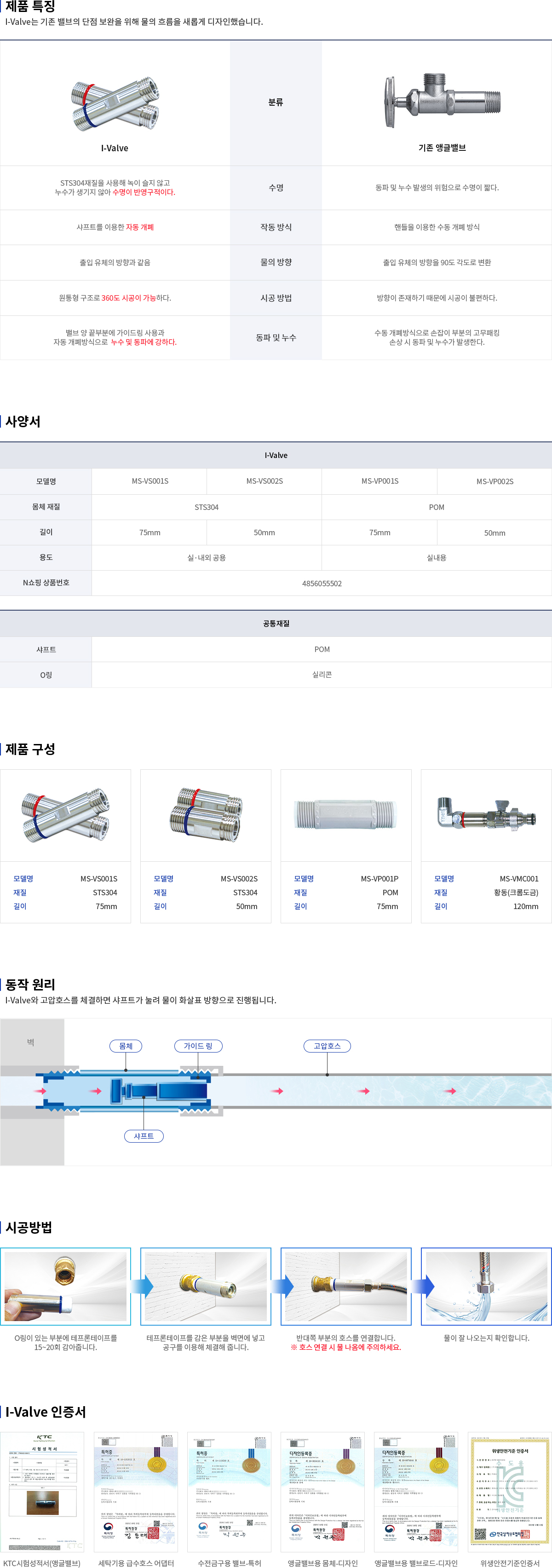
Task: Click the 물의 방향 row label
Action: (276, 263)
